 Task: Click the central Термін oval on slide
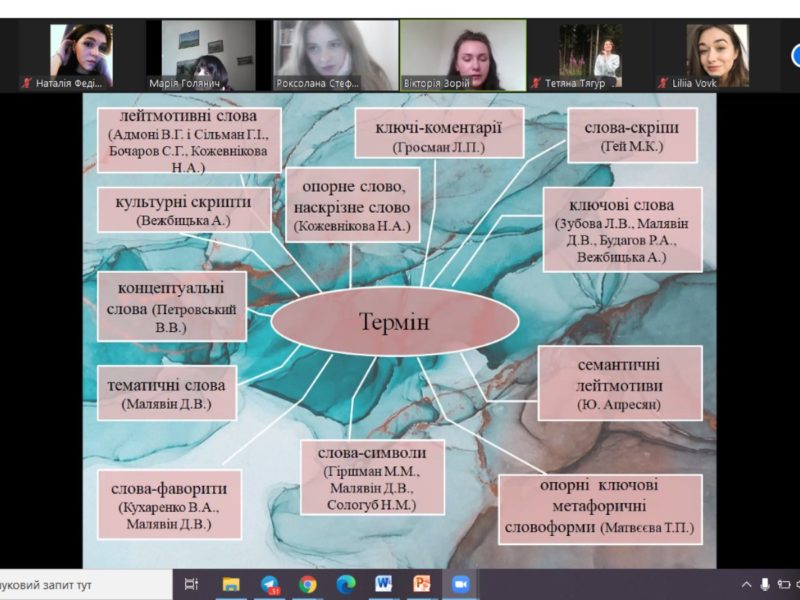(x=394, y=322)
